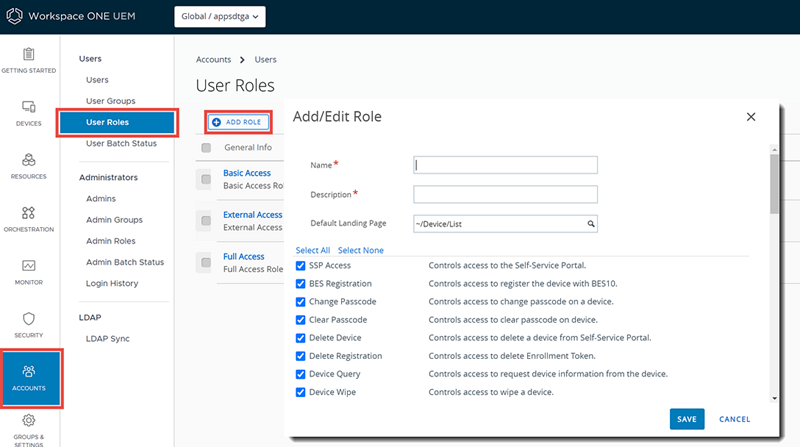Uncheck the SSP Access checkbox
The image size is (800, 447).
pyautogui.click(x=301, y=265)
